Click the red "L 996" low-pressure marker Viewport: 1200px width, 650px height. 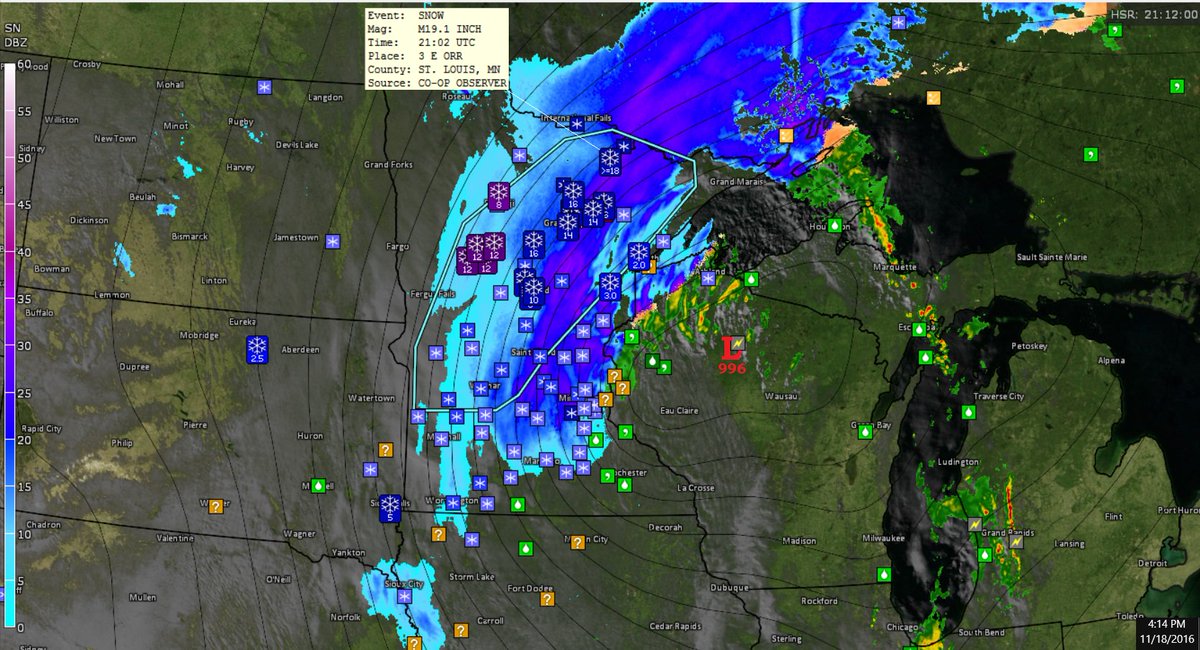click(730, 350)
